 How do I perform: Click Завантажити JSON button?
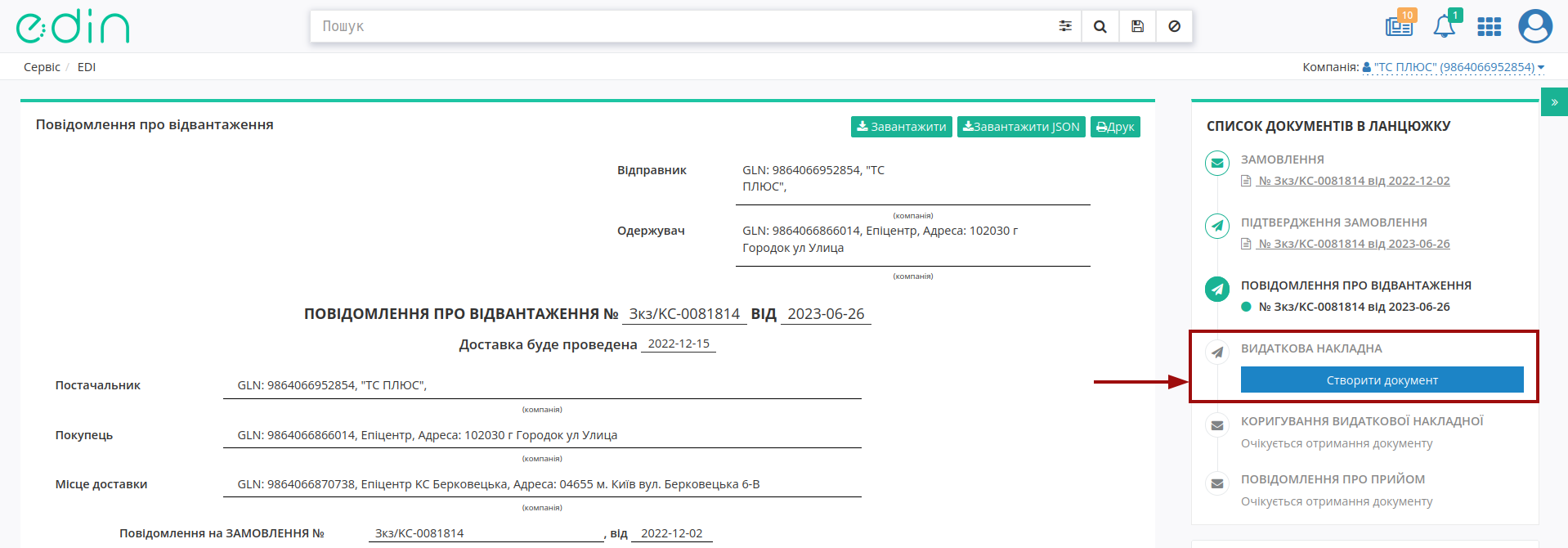tap(1021, 127)
